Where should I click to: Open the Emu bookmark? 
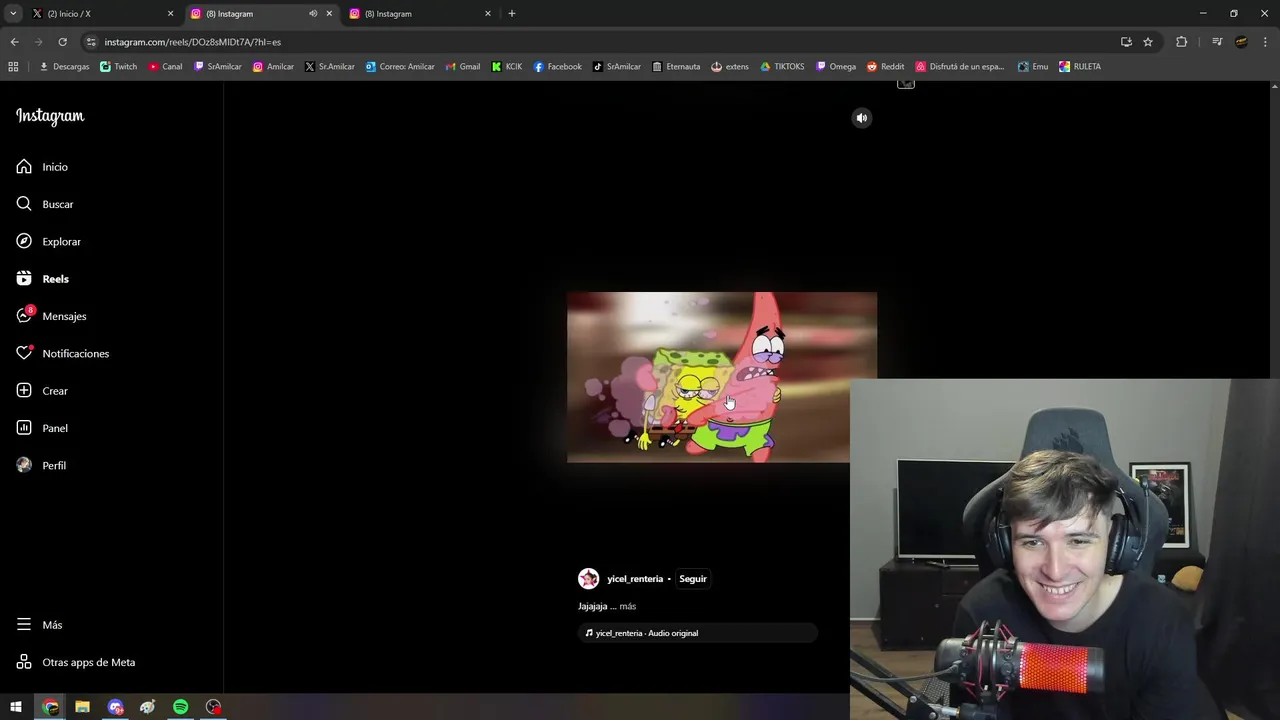pyautogui.click(x=1033, y=67)
